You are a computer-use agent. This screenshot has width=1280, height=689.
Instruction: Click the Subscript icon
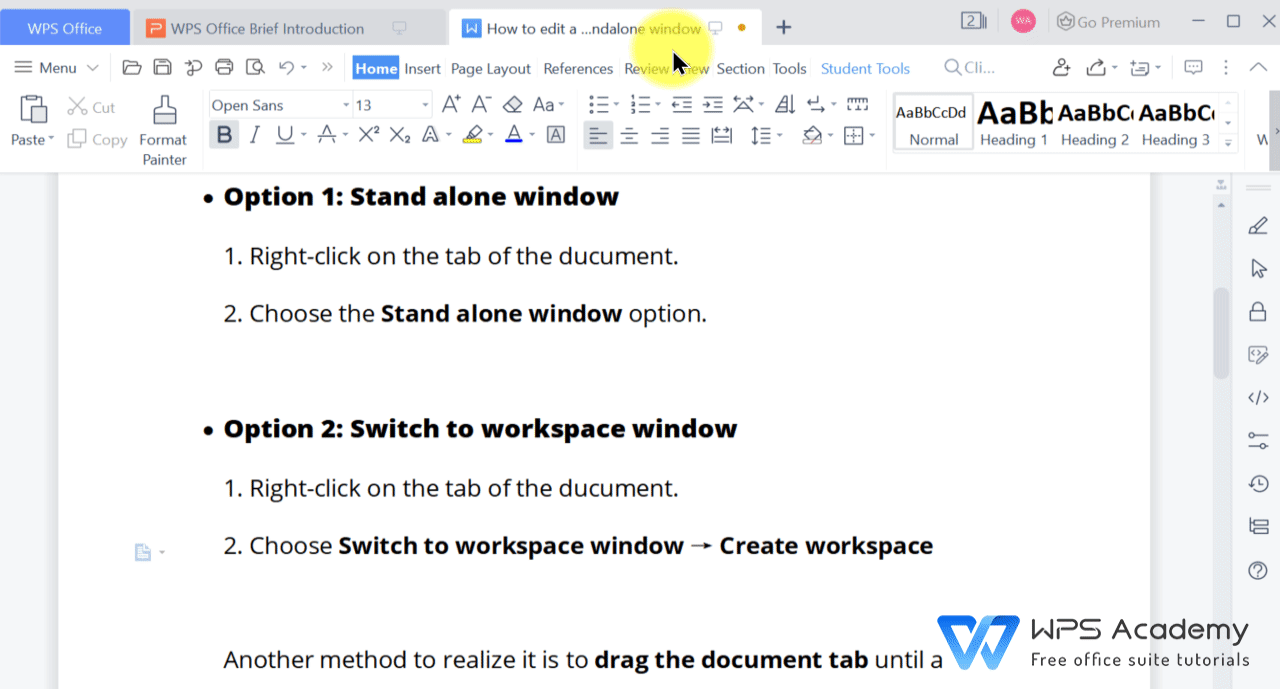tap(398, 134)
